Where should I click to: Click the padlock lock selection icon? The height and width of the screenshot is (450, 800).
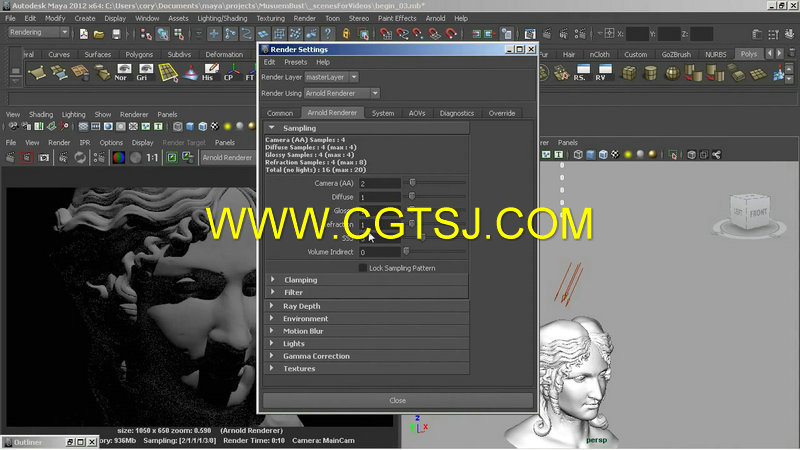click(x=346, y=34)
